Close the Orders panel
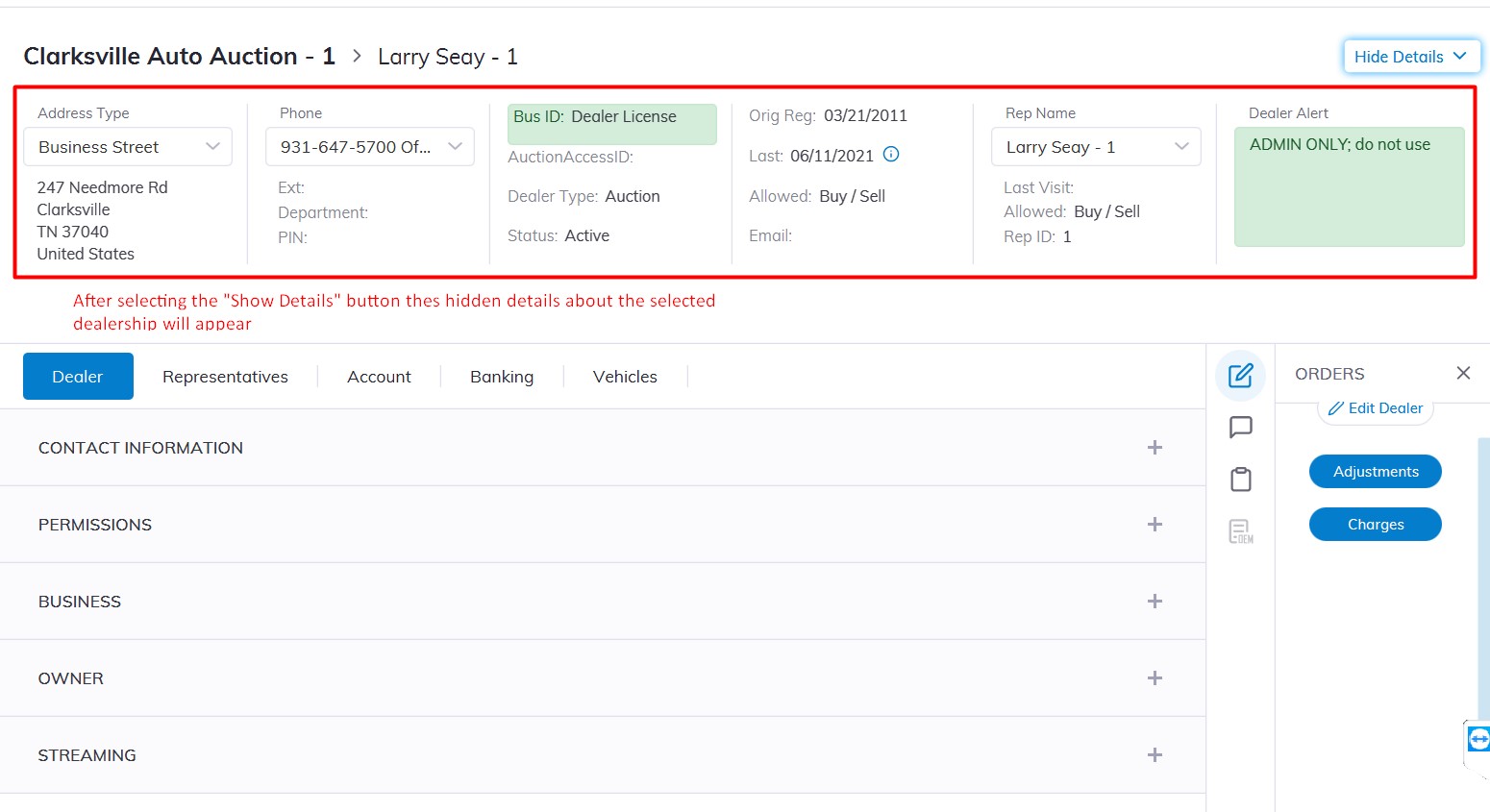The image size is (1490, 812). [x=1463, y=373]
